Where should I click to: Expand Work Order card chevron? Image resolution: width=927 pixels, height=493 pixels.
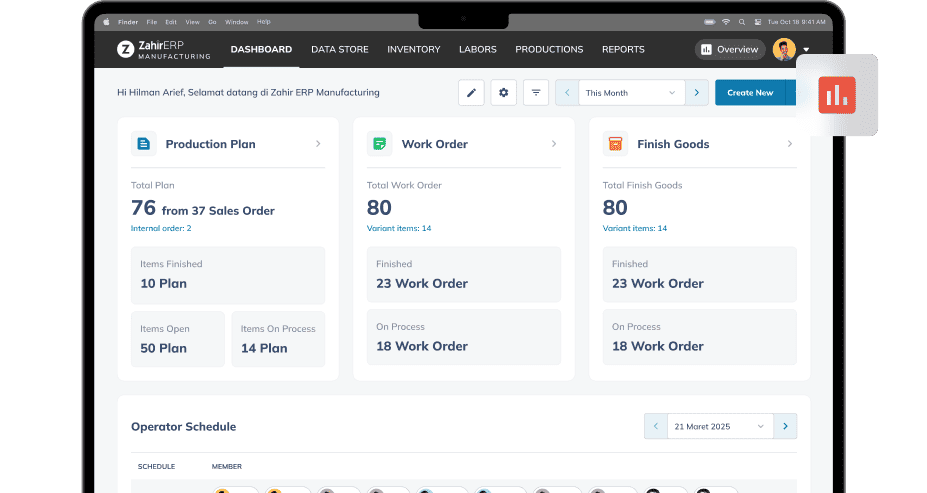(x=554, y=144)
